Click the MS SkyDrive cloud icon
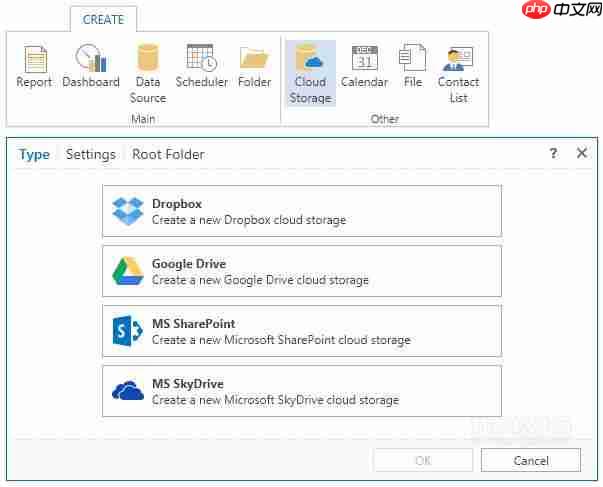This screenshot has height=487, width=603. pos(128,390)
